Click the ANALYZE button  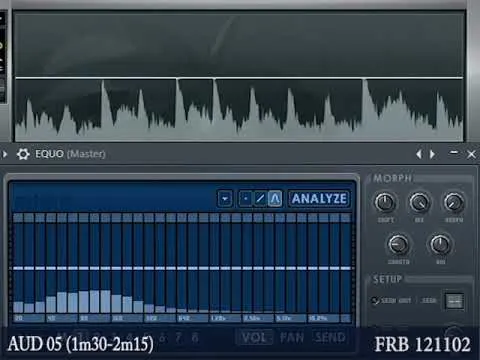pos(319,199)
